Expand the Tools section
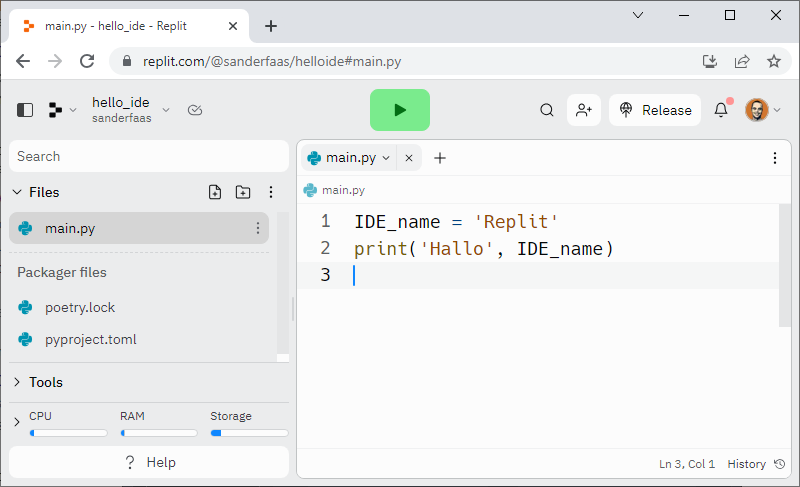 pos(17,382)
